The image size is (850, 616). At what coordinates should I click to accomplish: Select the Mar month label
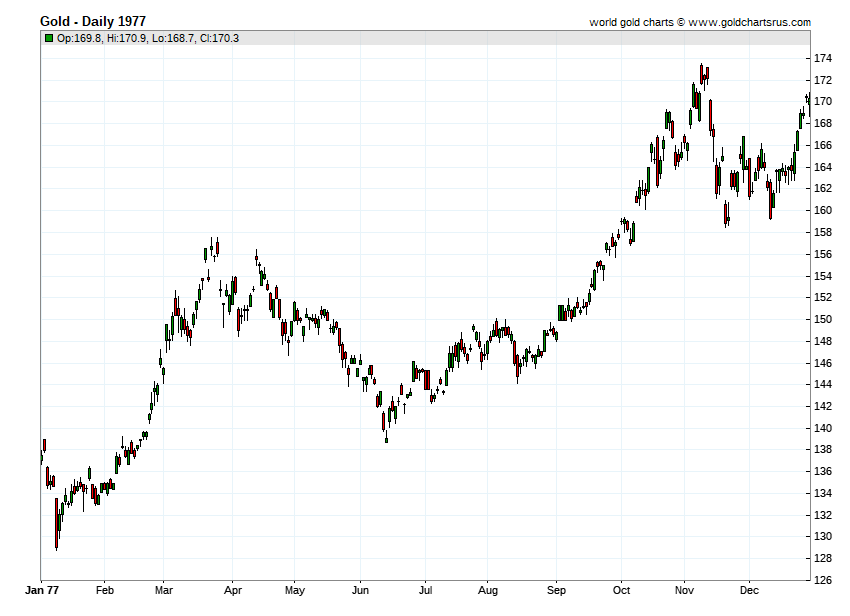(164, 590)
